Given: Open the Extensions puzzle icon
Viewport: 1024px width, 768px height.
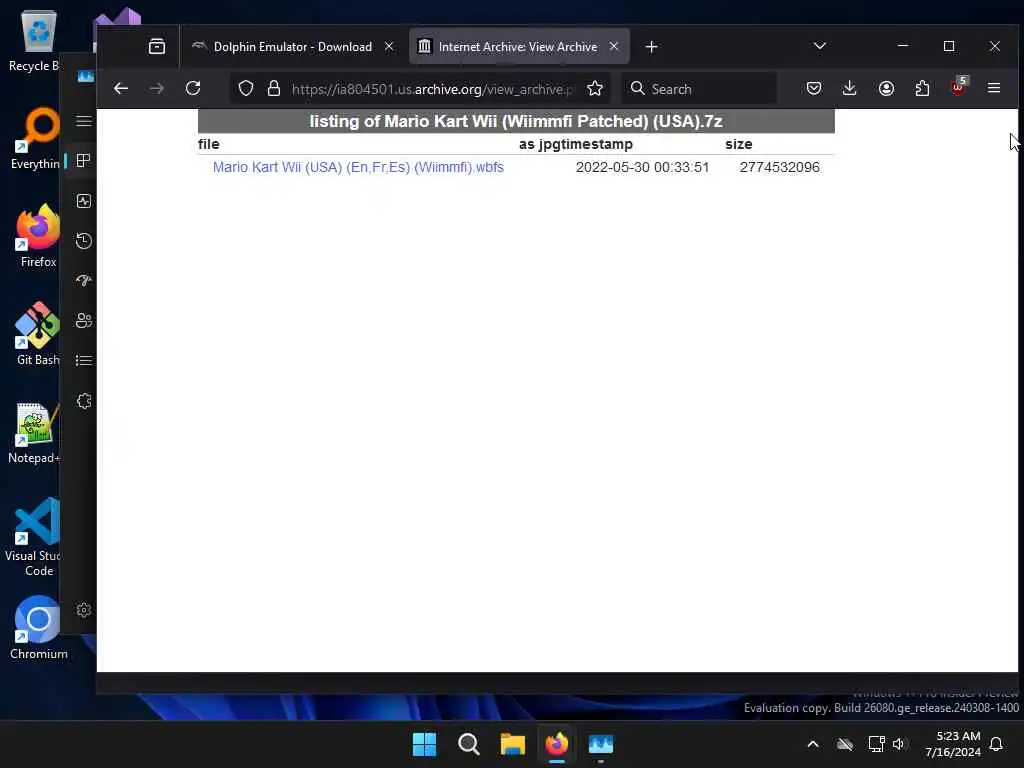Looking at the screenshot, I should (x=922, y=88).
